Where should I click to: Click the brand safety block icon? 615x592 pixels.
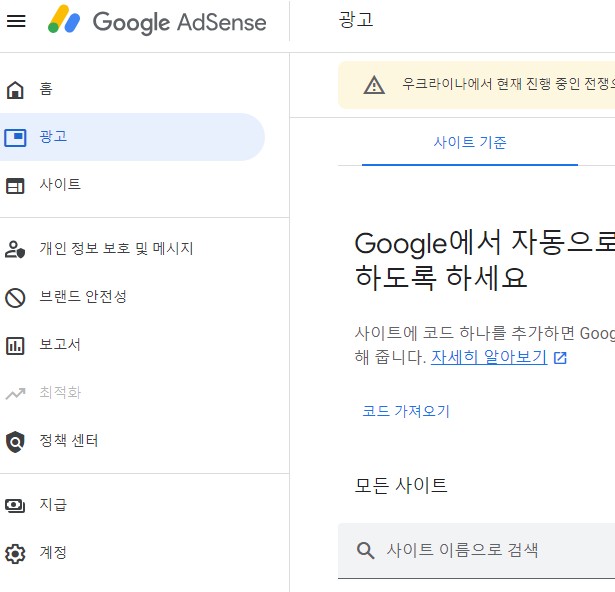15,298
